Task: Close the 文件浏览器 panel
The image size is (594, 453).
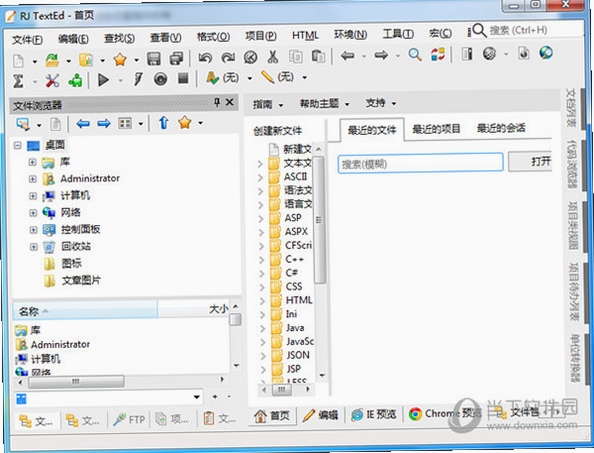Action: [230, 102]
